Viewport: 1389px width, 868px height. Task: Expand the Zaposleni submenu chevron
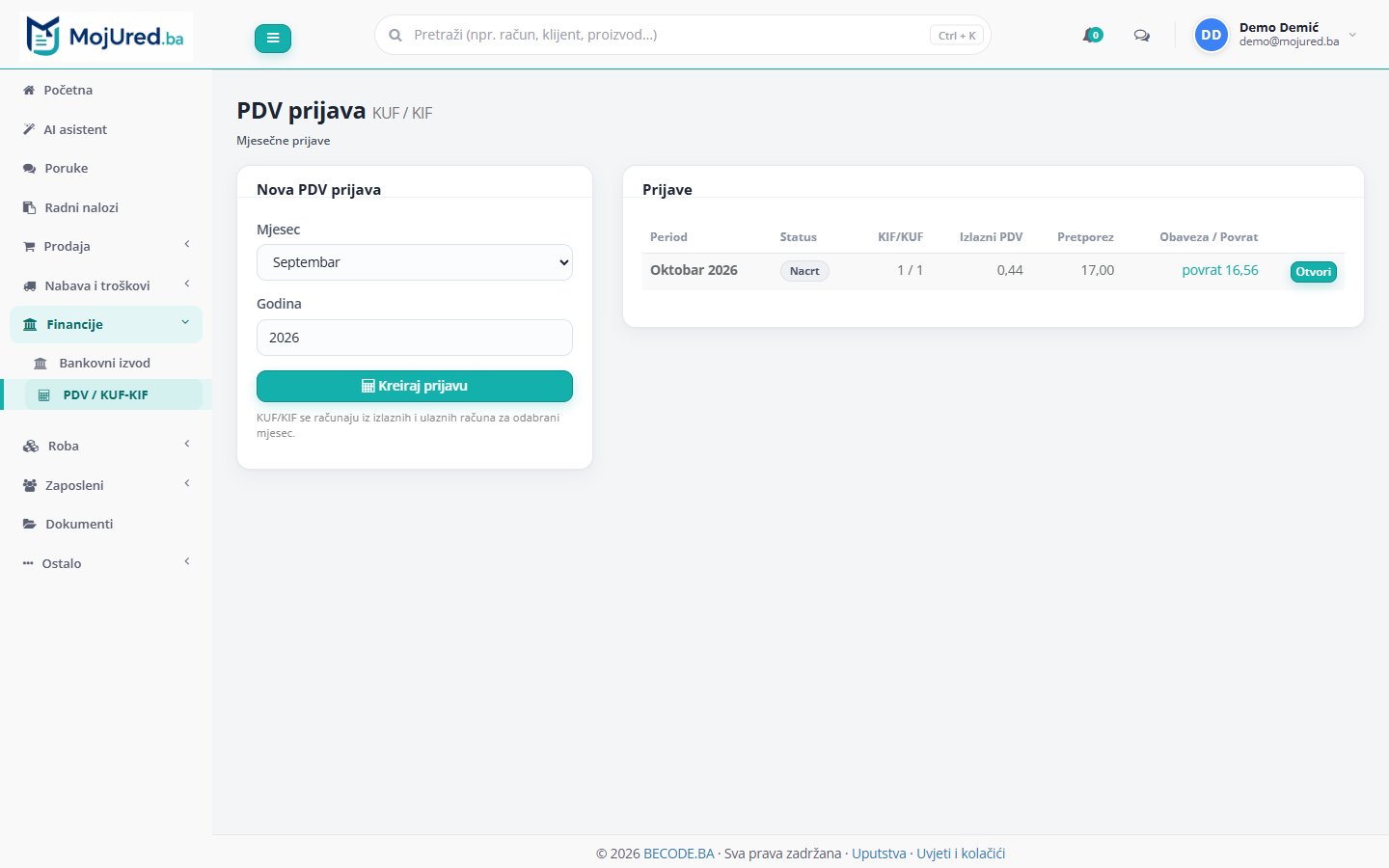click(x=187, y=484)
